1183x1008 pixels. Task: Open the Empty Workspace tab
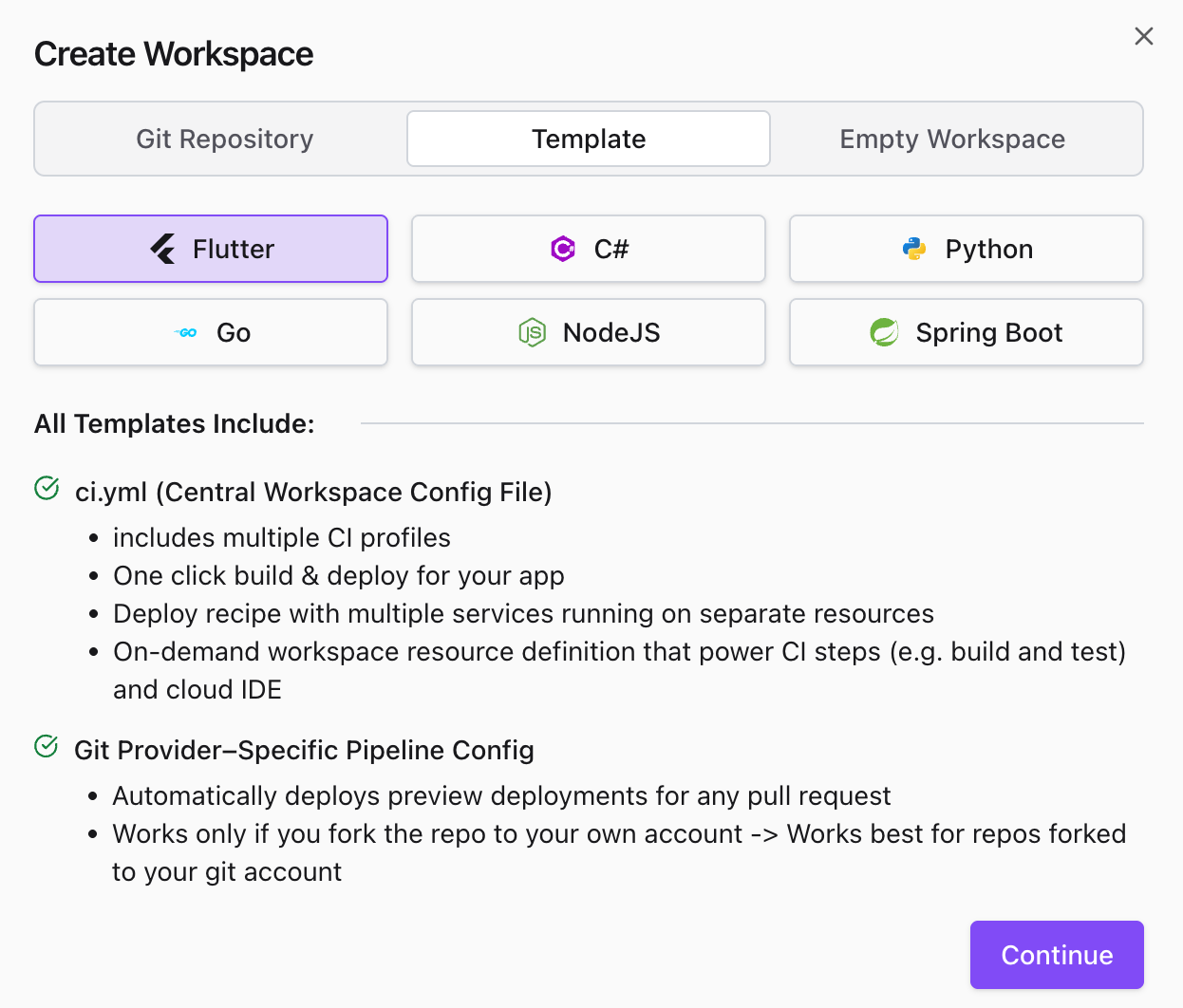point(952,139)
